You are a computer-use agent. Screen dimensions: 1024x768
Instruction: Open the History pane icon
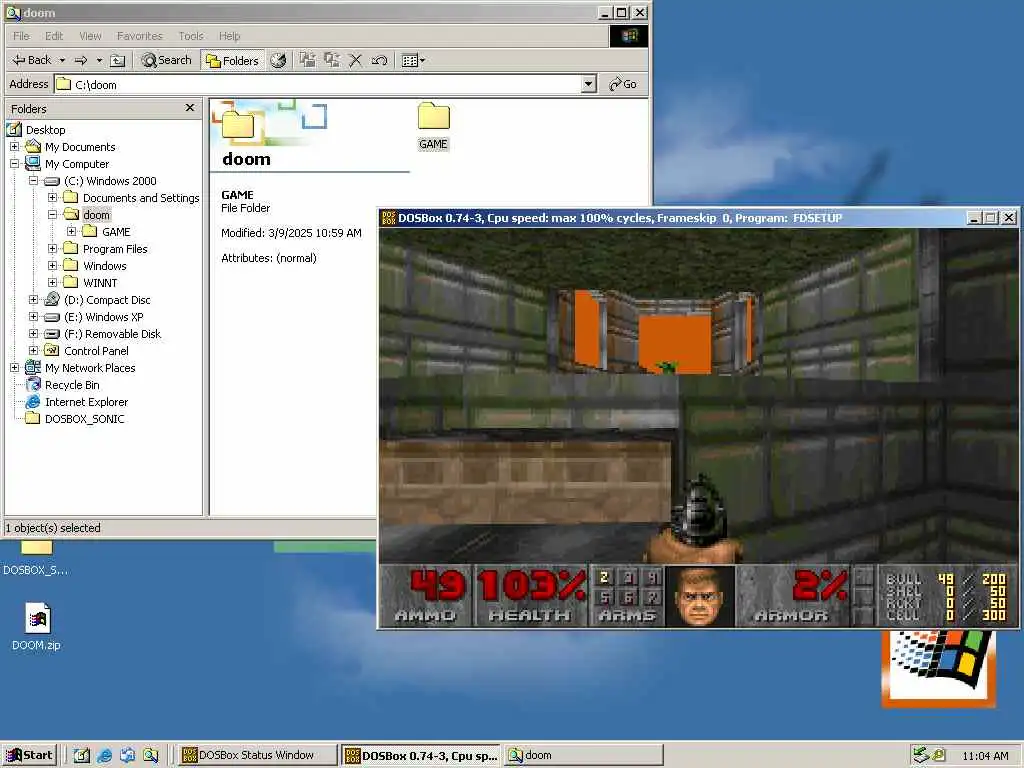tap(278, 60)
